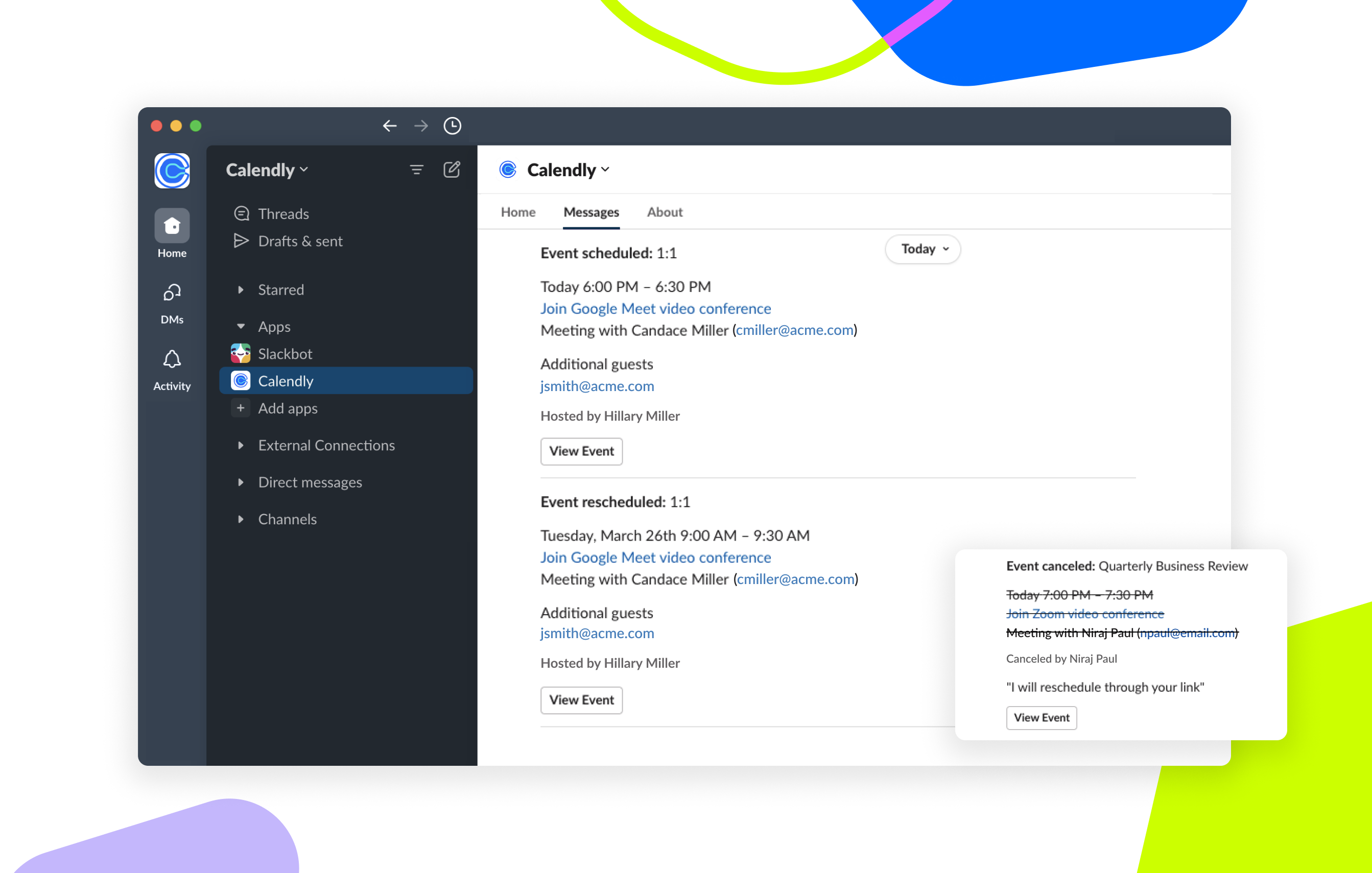Switch to the Home tab
1372x873 pixels.
(x=517, y=212)
